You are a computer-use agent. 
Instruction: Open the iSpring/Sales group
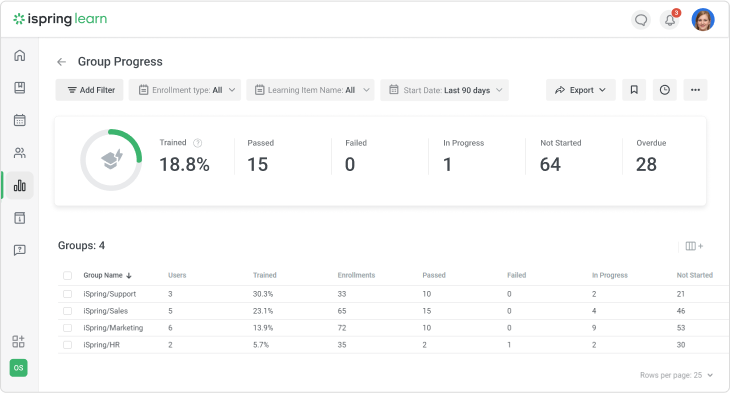pyautogui.click(x=105, y=311)
